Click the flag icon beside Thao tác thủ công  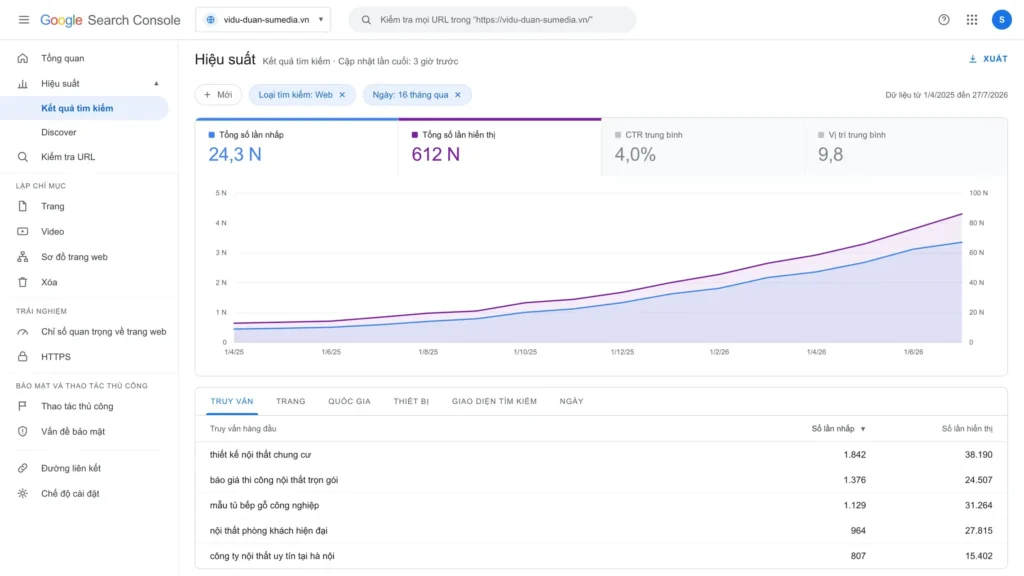23,406
